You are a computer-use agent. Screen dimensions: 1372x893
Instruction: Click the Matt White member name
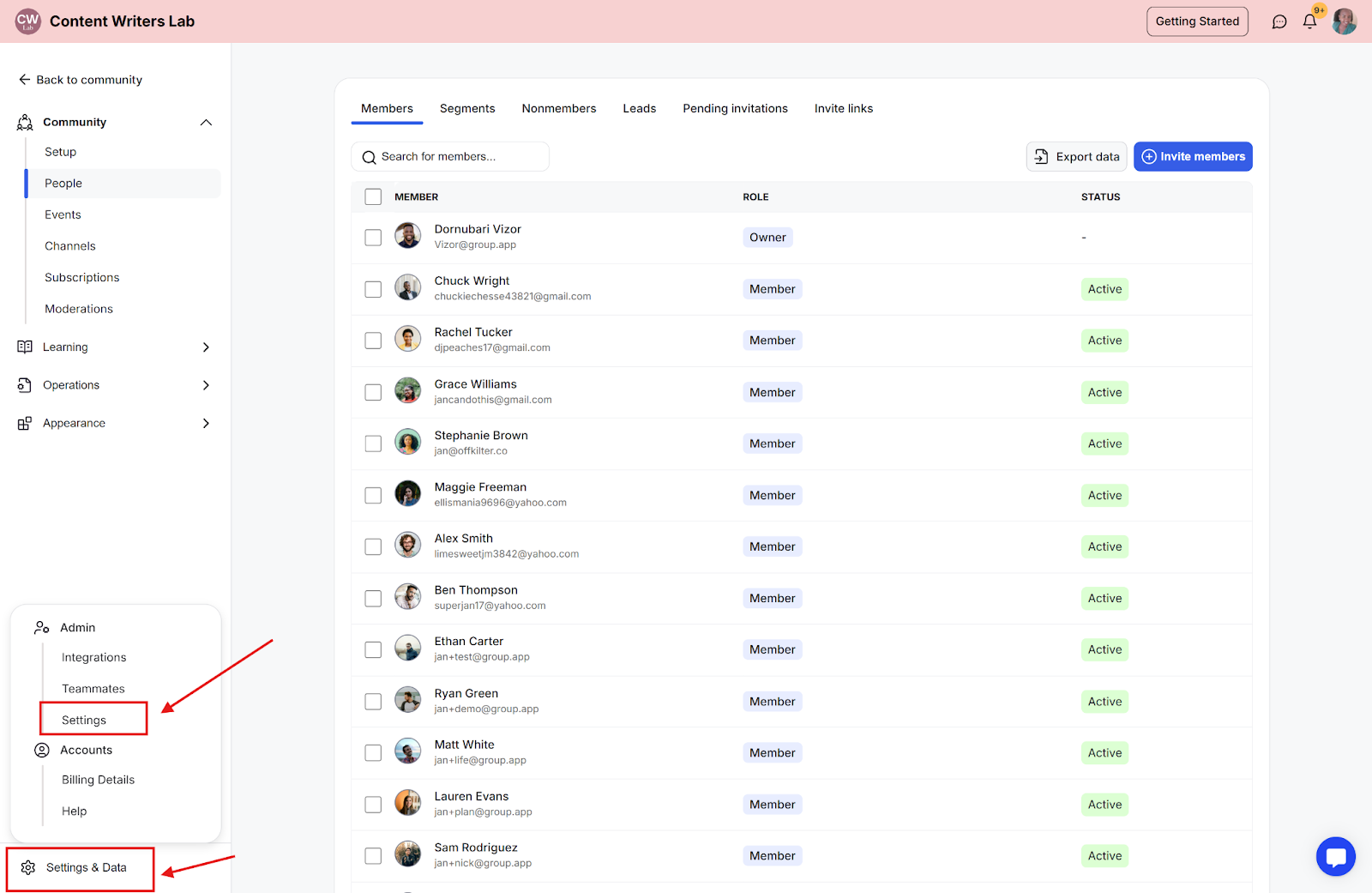coord(465,745)
